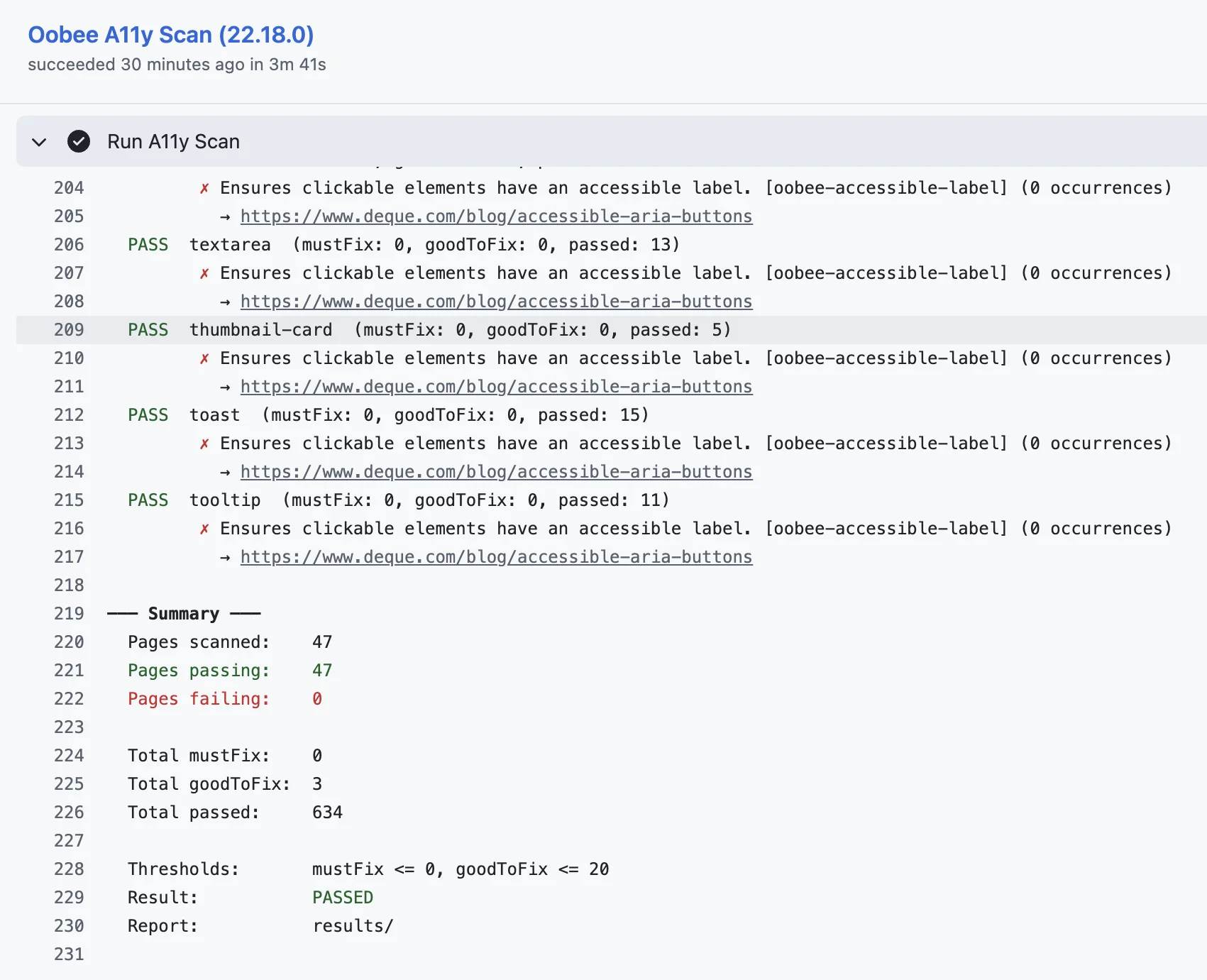This screenshot has width=1207, height=980.
Task: Select line number 212
Action: point(69,415)
